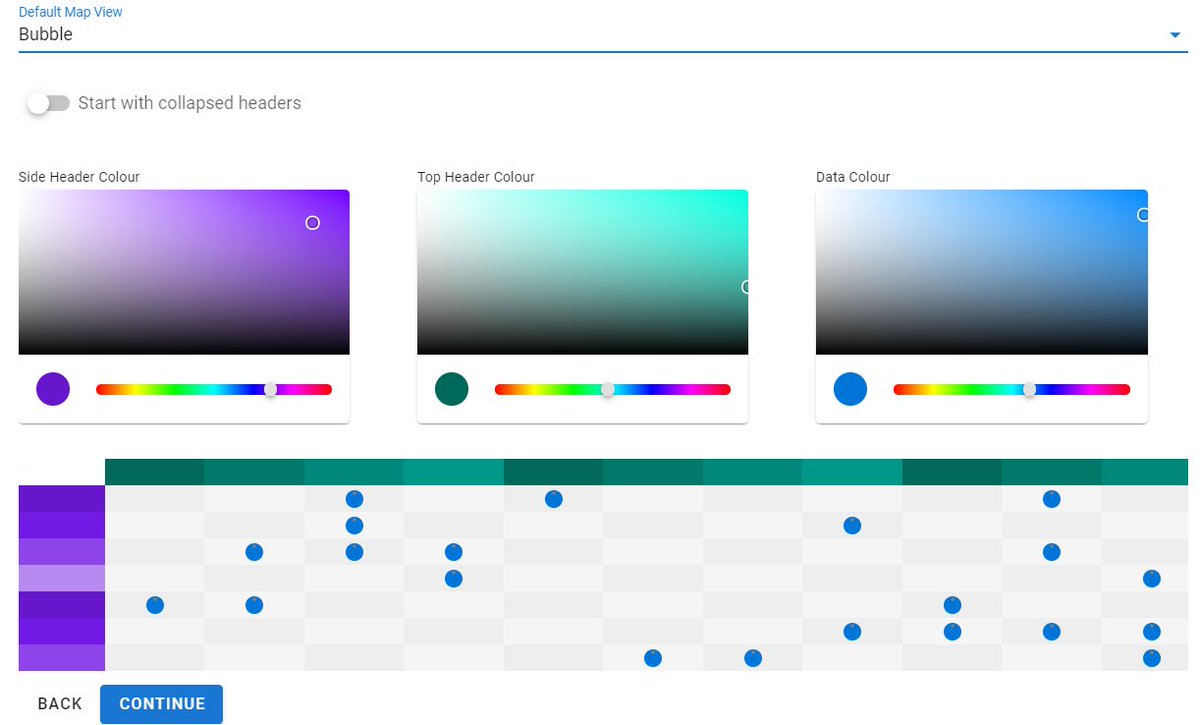Viewport: 1200px width, 725px height.
Task: Pick a shade in the Top Header gradient
Action: pyautogui.click(x=583, y=270)
